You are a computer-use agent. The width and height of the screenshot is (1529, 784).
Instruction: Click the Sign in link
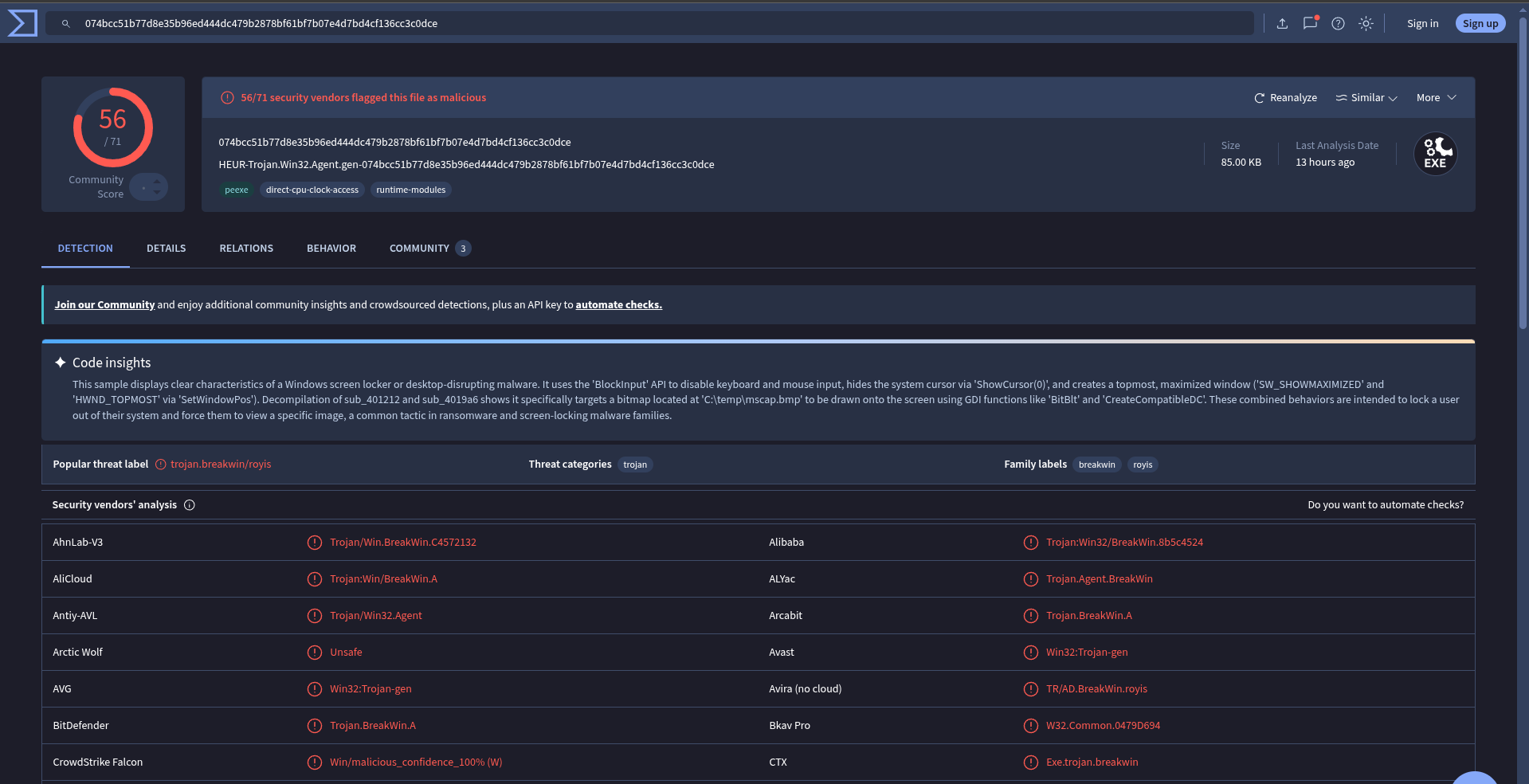point(1422,24)
